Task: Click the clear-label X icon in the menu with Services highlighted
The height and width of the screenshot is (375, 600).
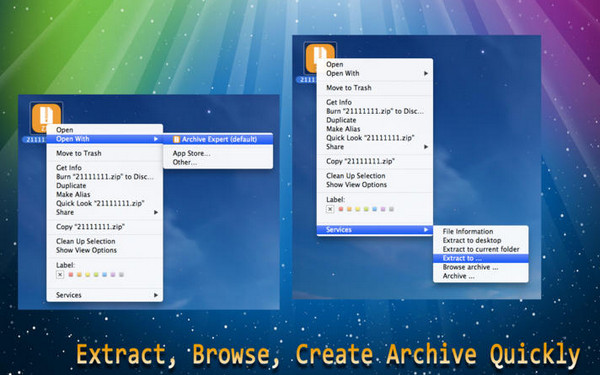Action: pos(330,209)
